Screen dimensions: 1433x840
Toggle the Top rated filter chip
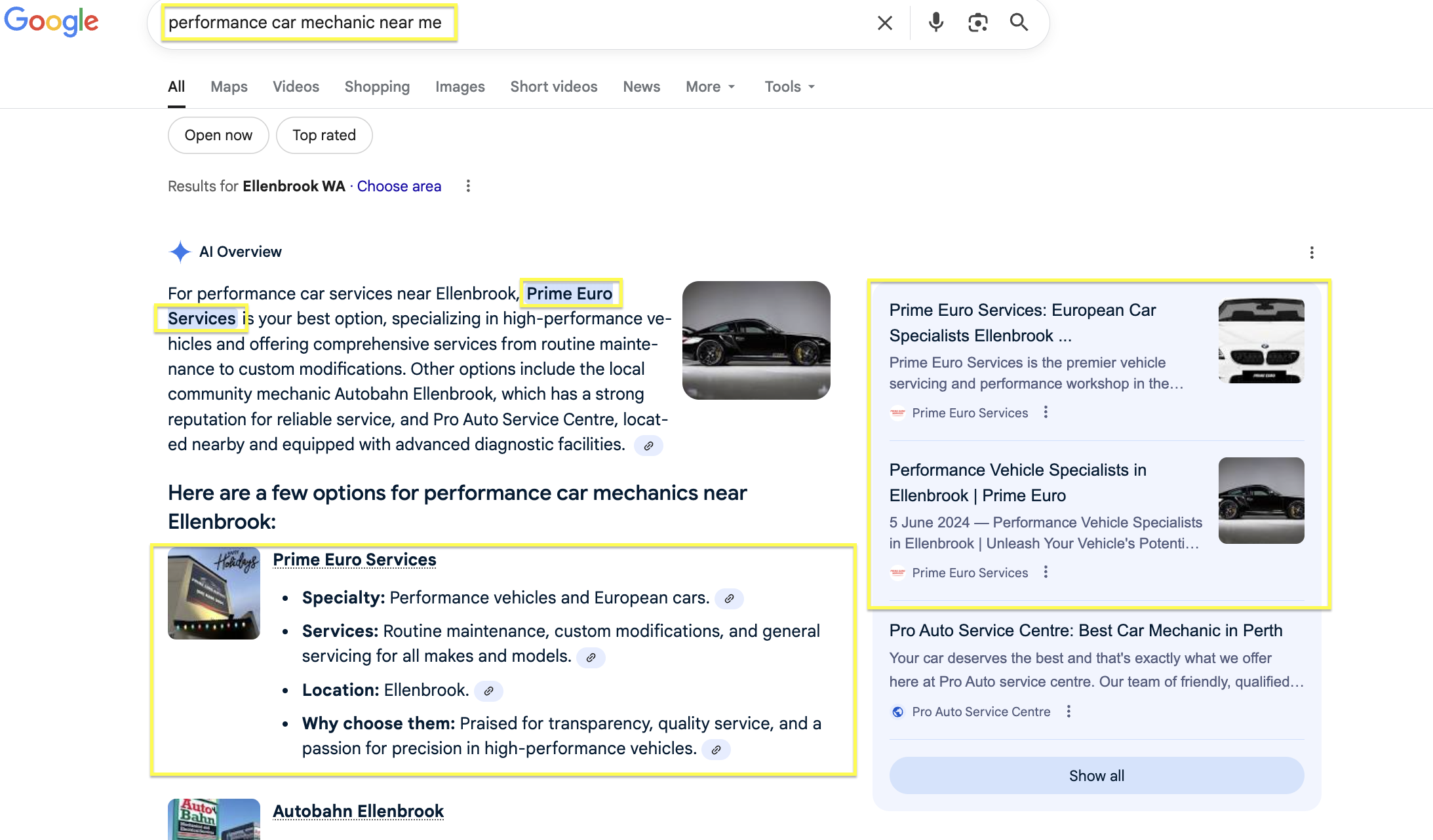(x=324, y=135)
